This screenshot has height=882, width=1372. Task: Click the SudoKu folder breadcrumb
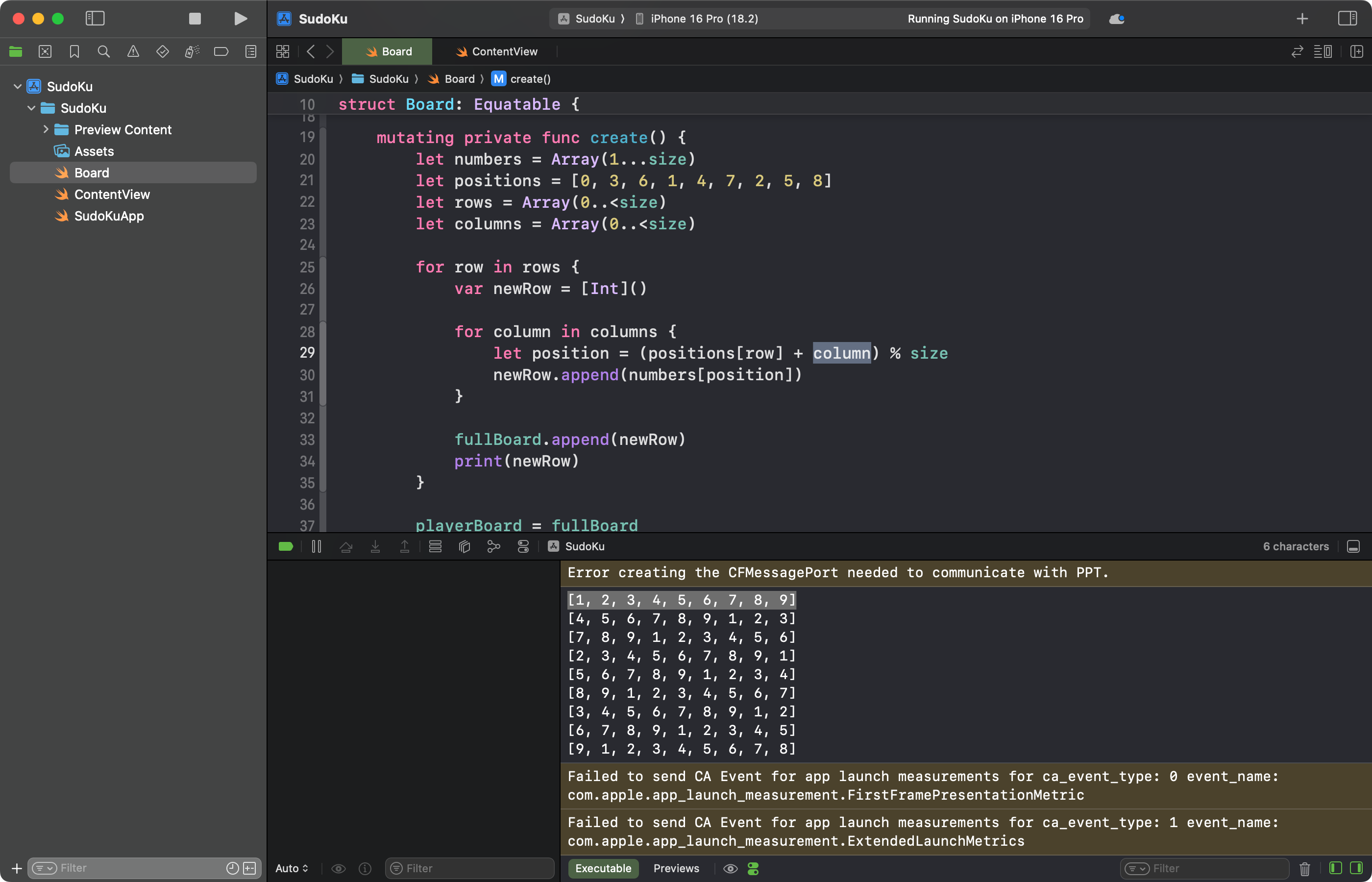[380, 79]
